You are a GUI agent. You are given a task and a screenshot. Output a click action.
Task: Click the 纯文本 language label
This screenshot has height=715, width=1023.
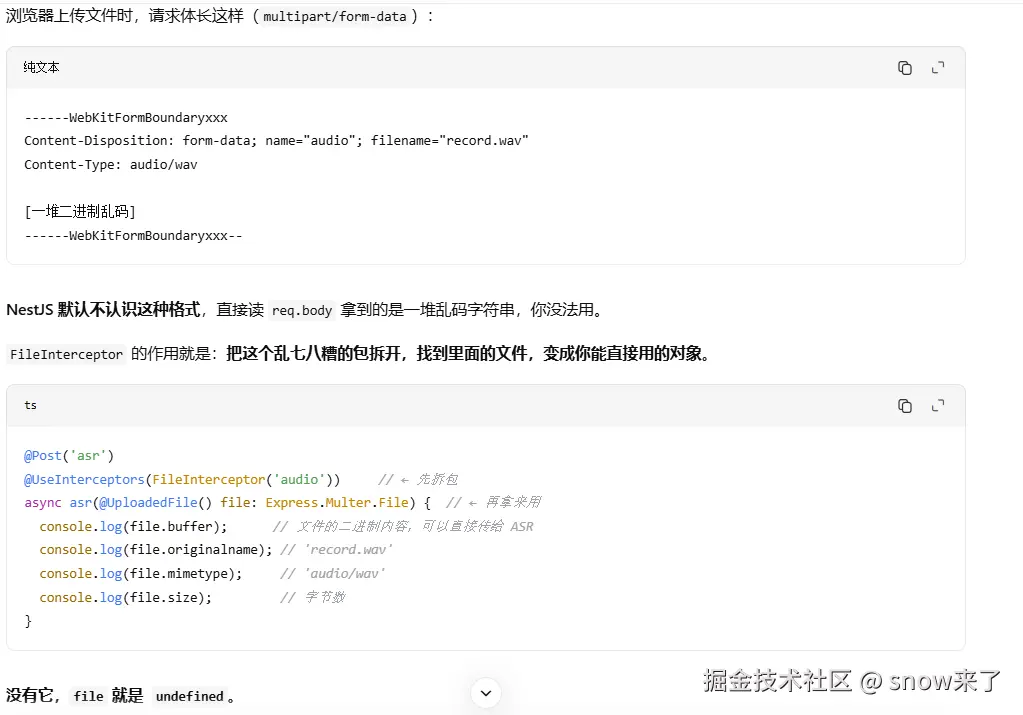pyautogui.click(x=41, y=67)
